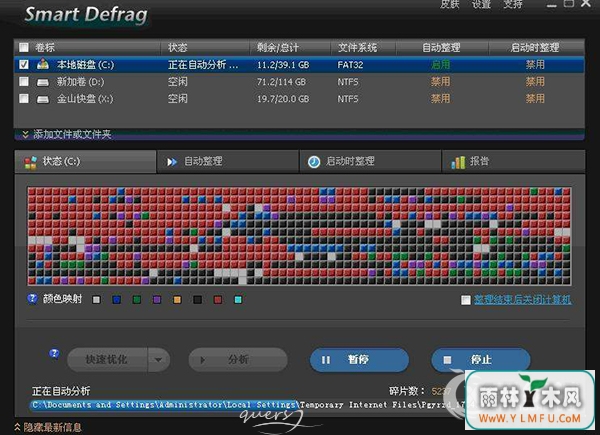This screenshot has height=435, width=600.
Task: Click the black color legend swatch
Action: tap(197, 300)
